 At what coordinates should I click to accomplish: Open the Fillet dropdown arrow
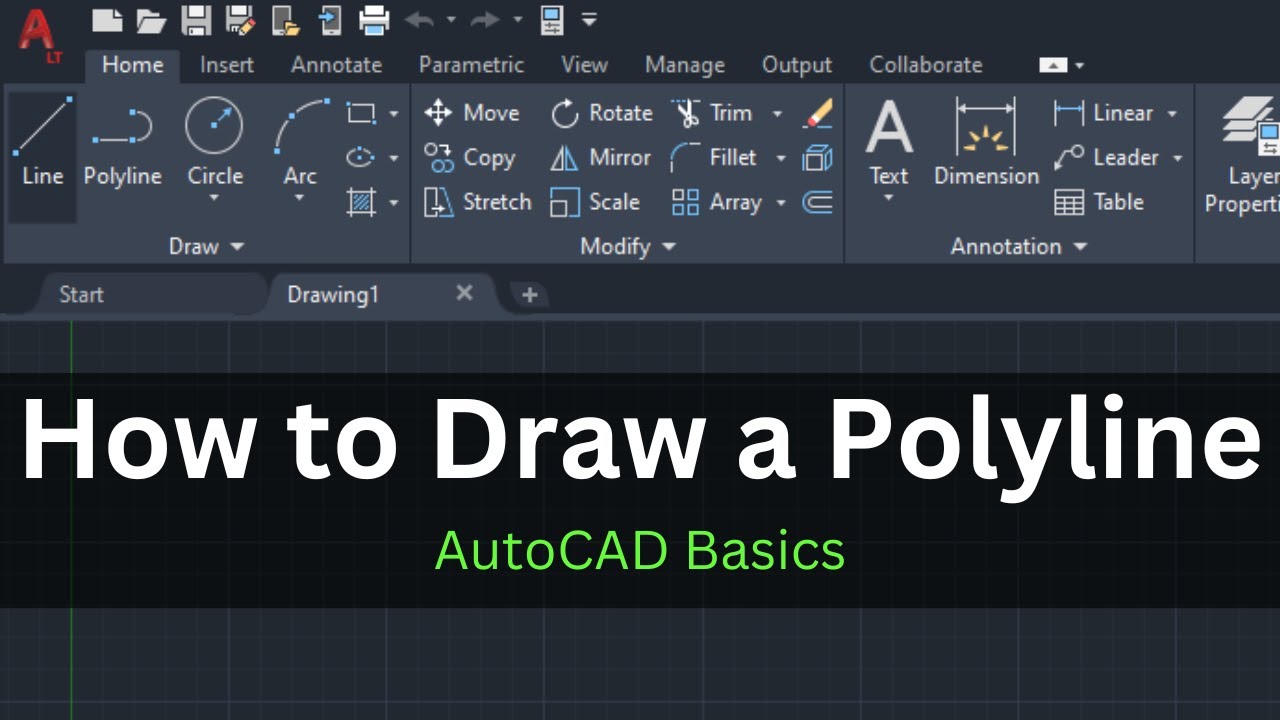pyautogui.click(x=781, y=158)
